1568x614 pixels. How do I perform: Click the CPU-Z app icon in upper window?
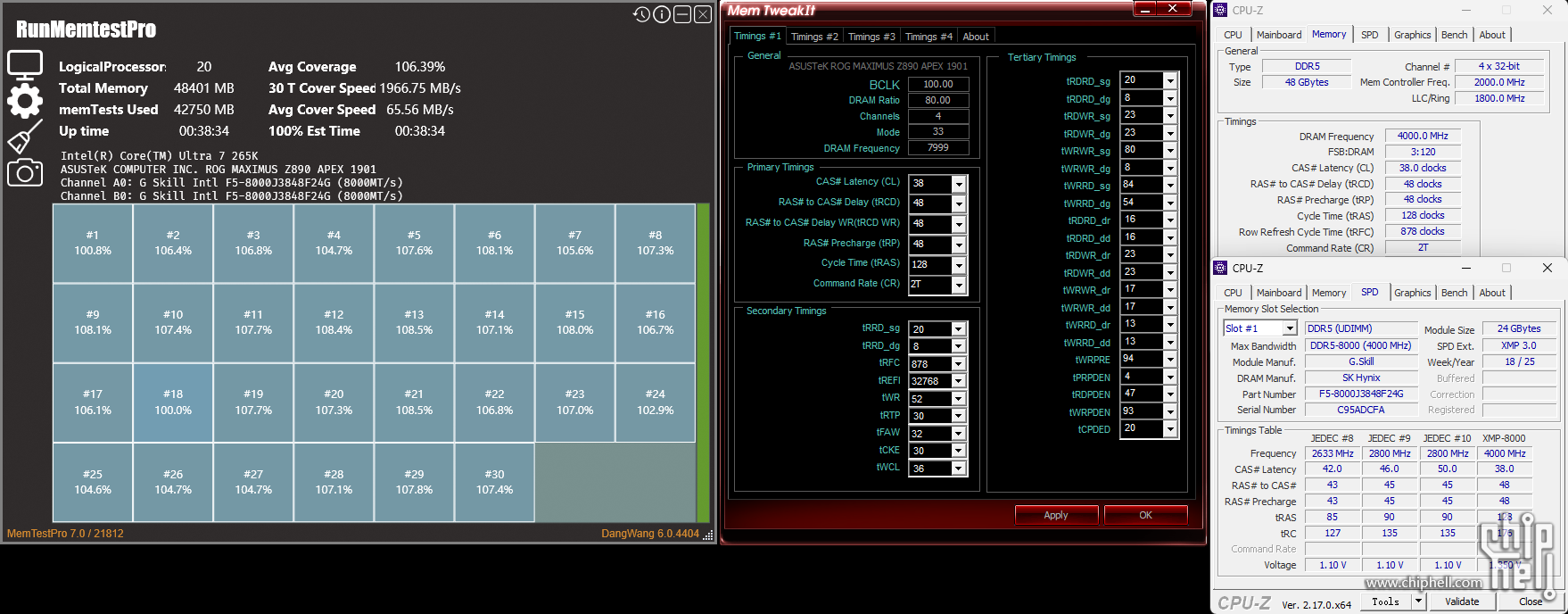[1221, 11]
